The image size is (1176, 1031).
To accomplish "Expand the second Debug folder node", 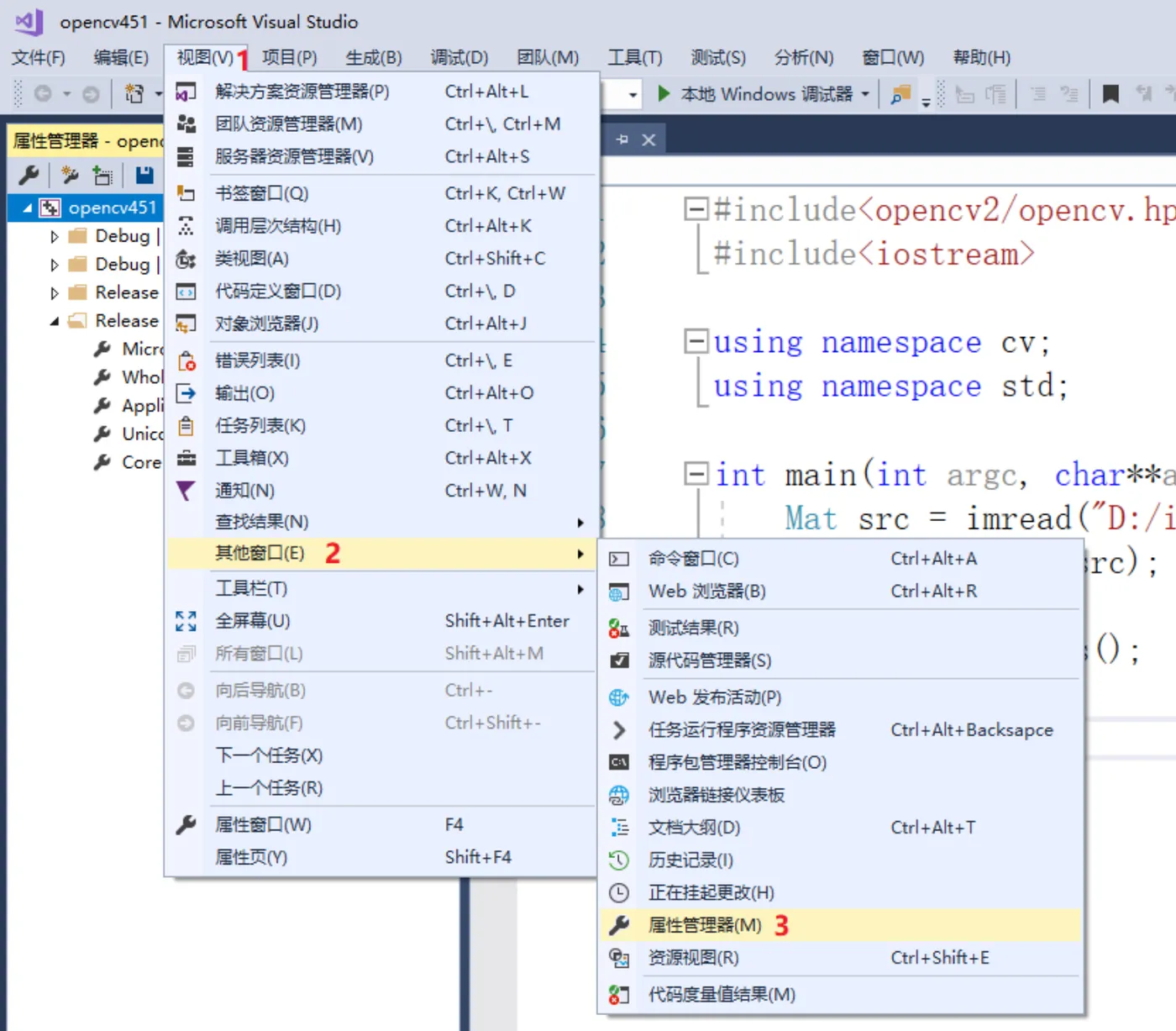I will pos(55,265).
